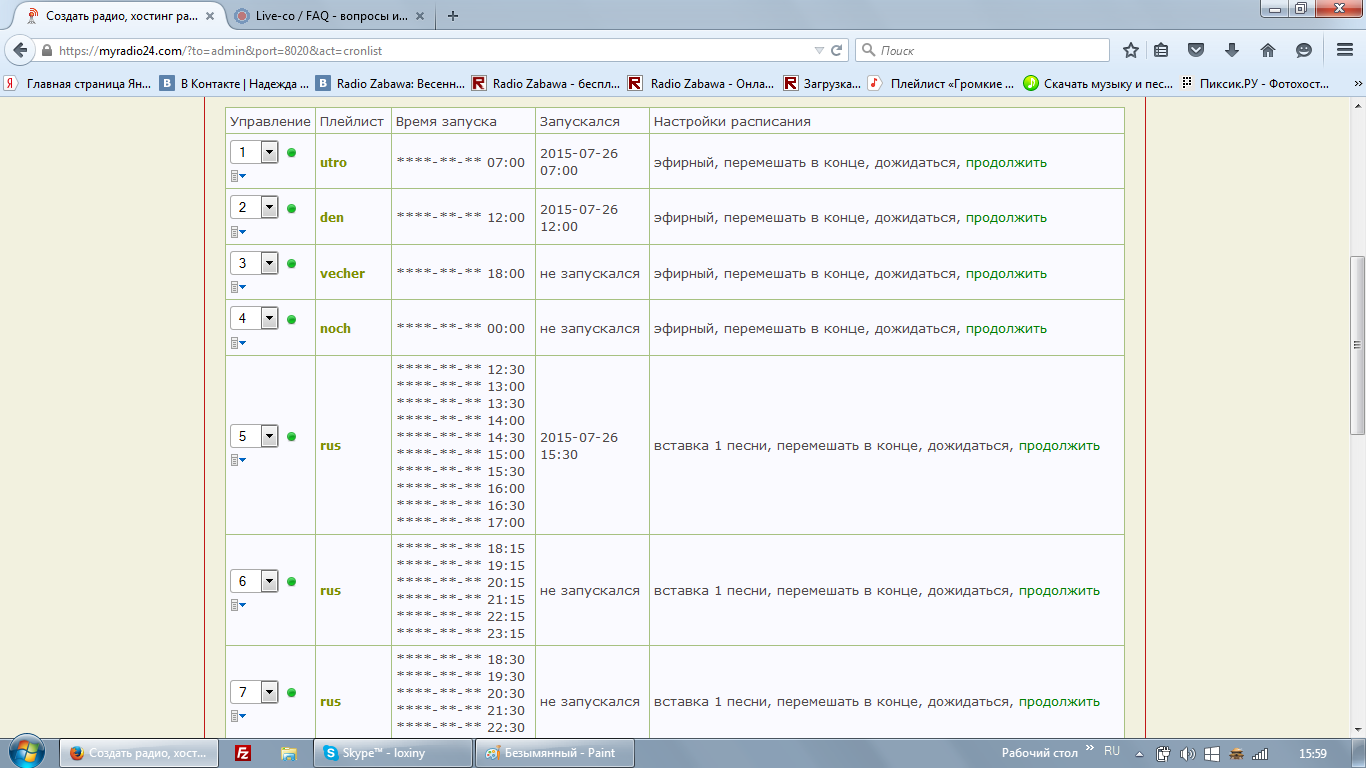Open FileZilla from the taskbar
The width and height of the screenshot is (1366, 768).
242,753
